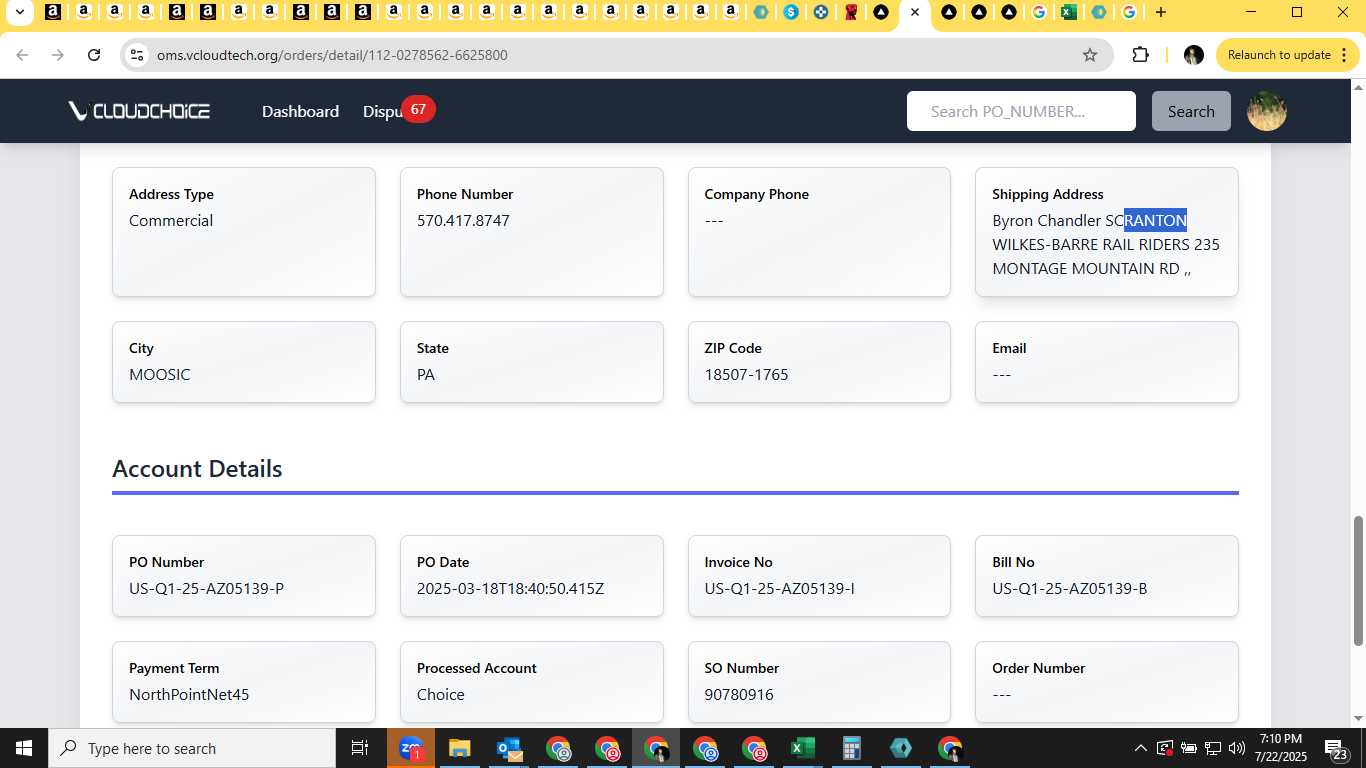
Task: Switch to the blue cross-circle icon tab
Action: tap(821, 12)
